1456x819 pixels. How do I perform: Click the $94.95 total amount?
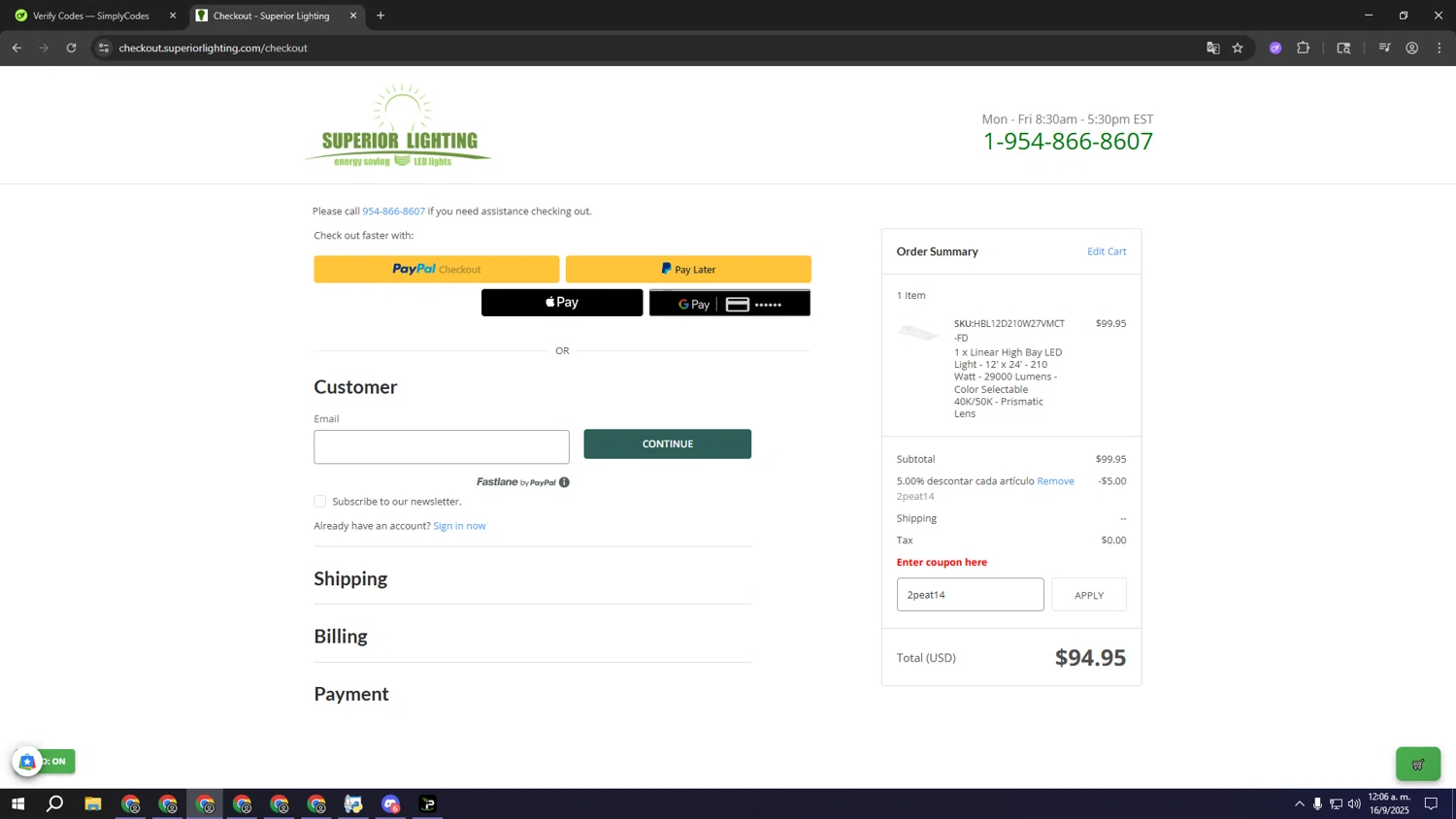[1090, 658]
